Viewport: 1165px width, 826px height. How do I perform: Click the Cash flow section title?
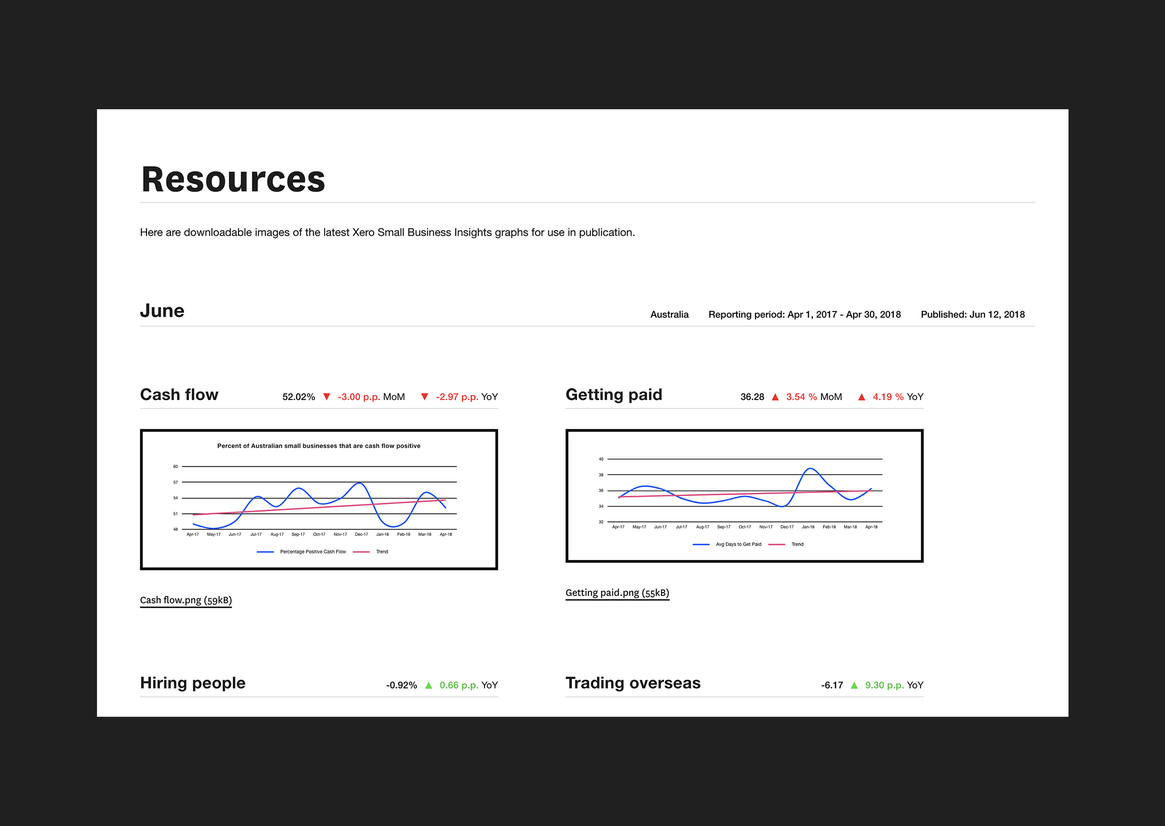179,395
